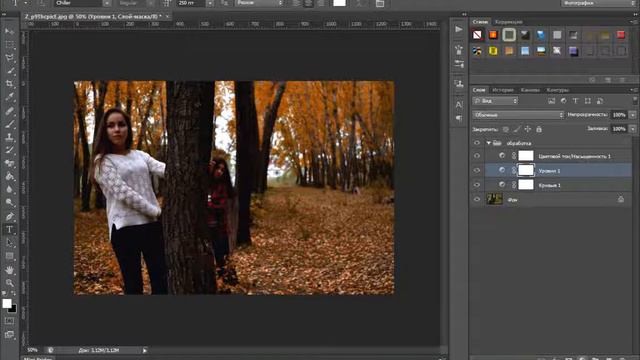Select the Crop tool

pyautogui.click(x=9, y=84)
